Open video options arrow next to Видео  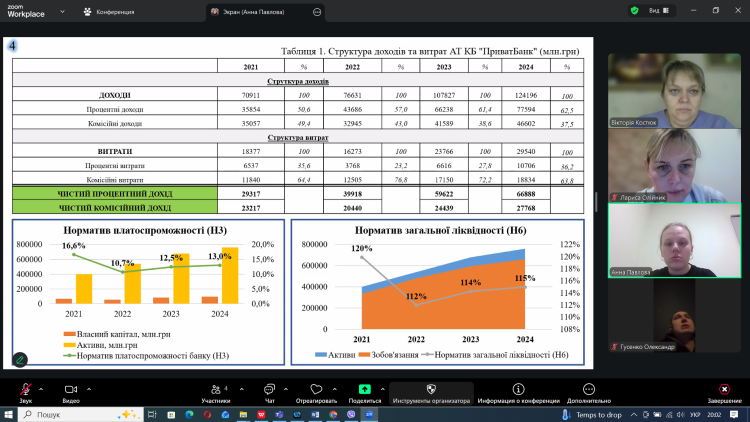89,389
